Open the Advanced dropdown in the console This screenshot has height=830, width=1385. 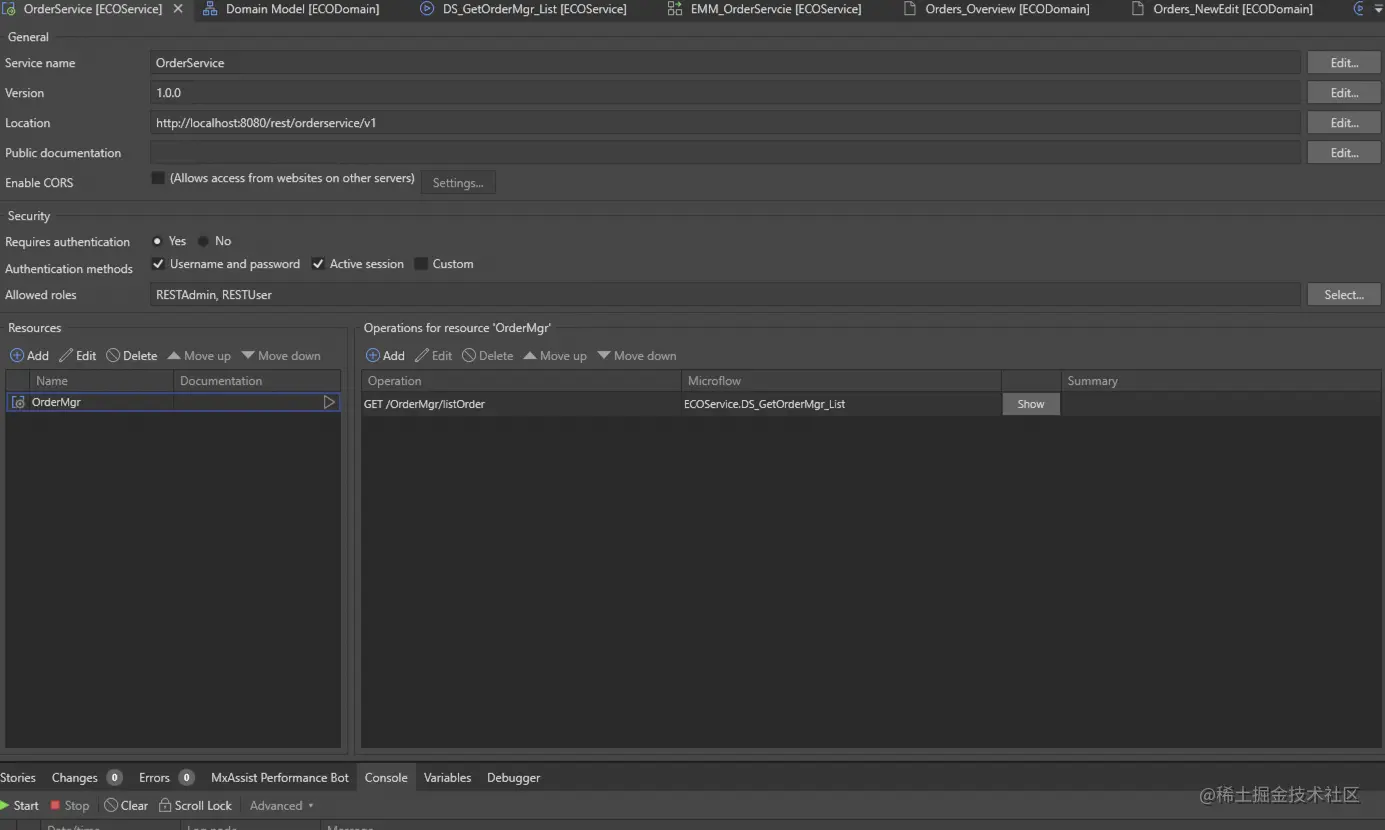[282, 806]
